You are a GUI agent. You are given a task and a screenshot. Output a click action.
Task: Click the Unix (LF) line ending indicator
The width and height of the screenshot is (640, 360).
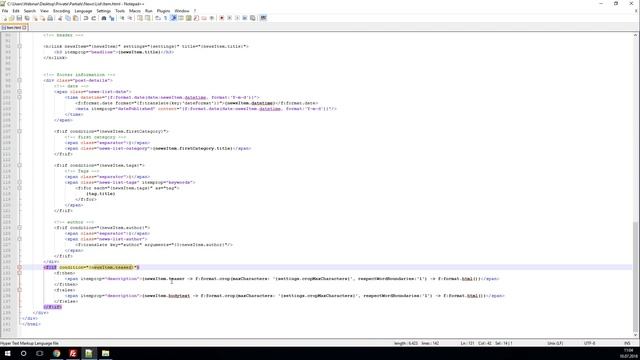tap(555, 343)
